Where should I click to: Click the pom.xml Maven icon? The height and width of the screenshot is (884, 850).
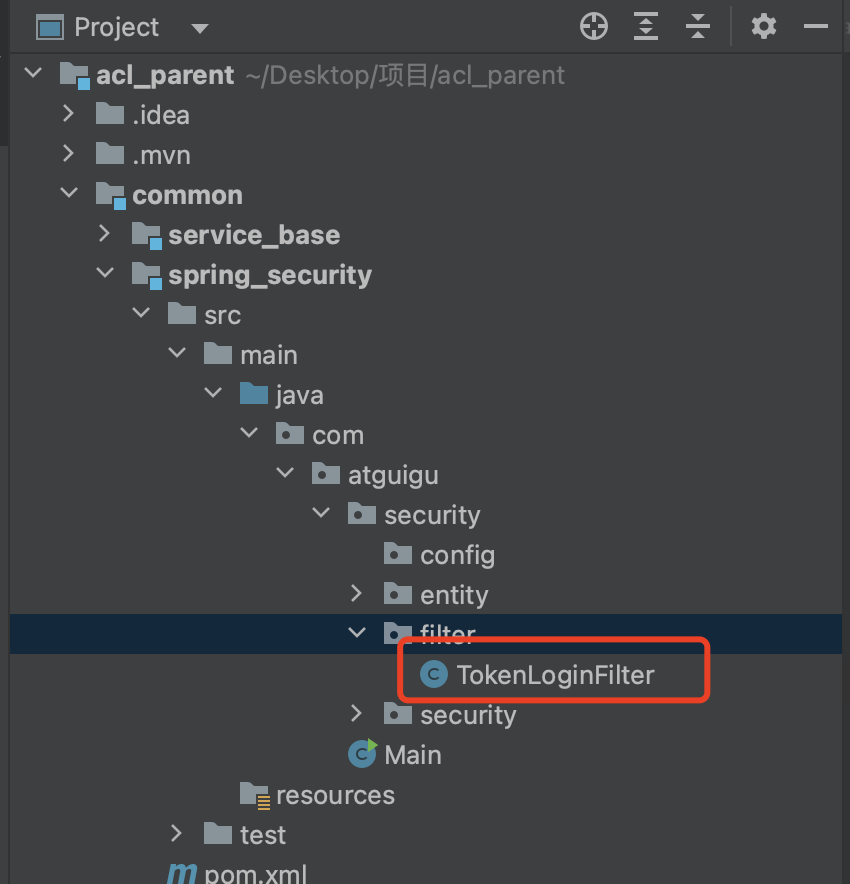[x=182, y=873]
